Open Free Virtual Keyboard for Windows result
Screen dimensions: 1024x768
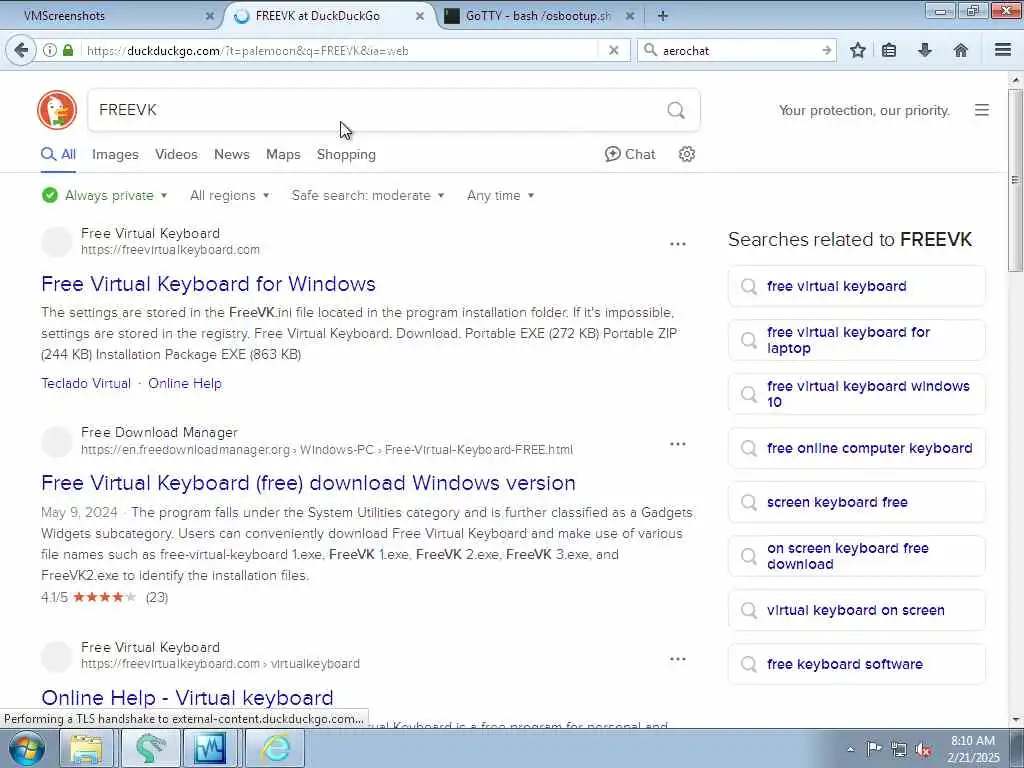(x=208, y=284)
